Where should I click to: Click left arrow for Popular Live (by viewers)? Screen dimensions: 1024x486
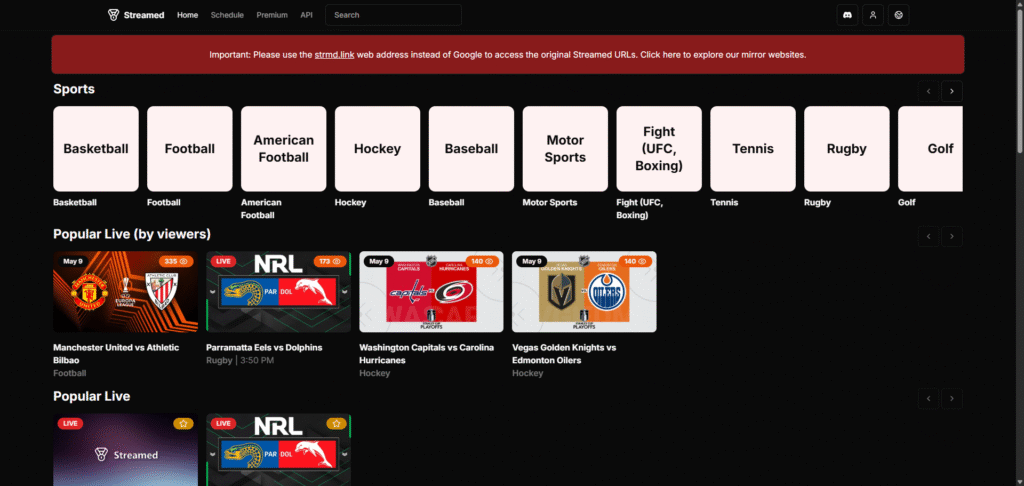point(928,236)
